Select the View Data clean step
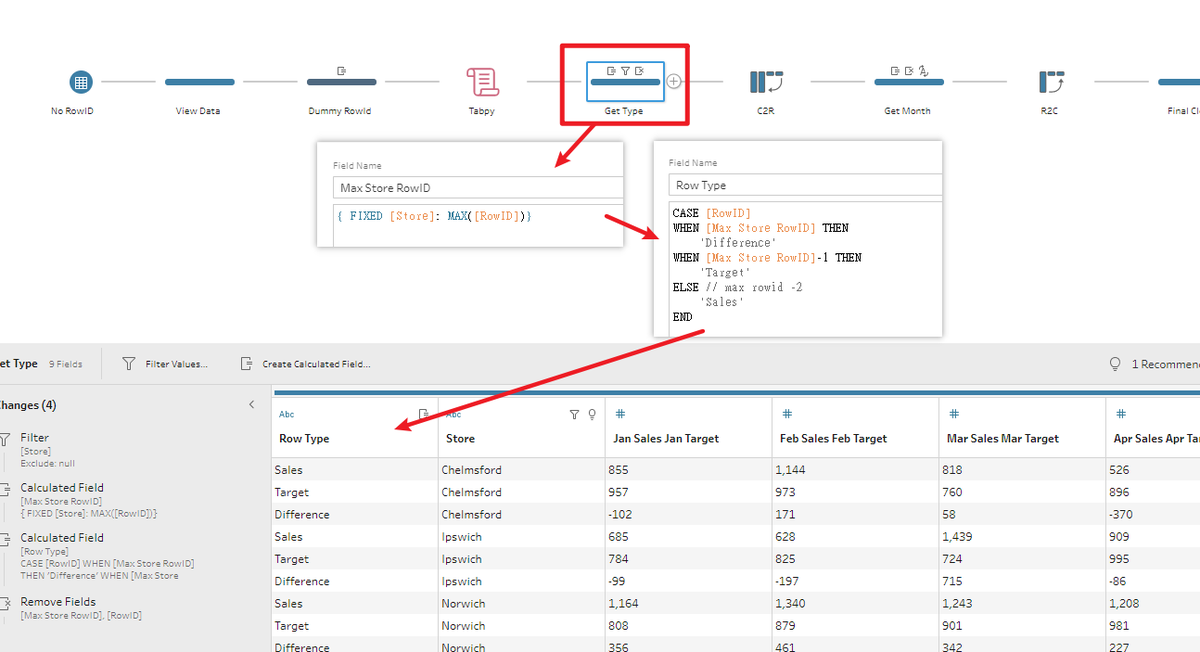The width and height of the screenshot is (1200, 652). tap(199, 82)
